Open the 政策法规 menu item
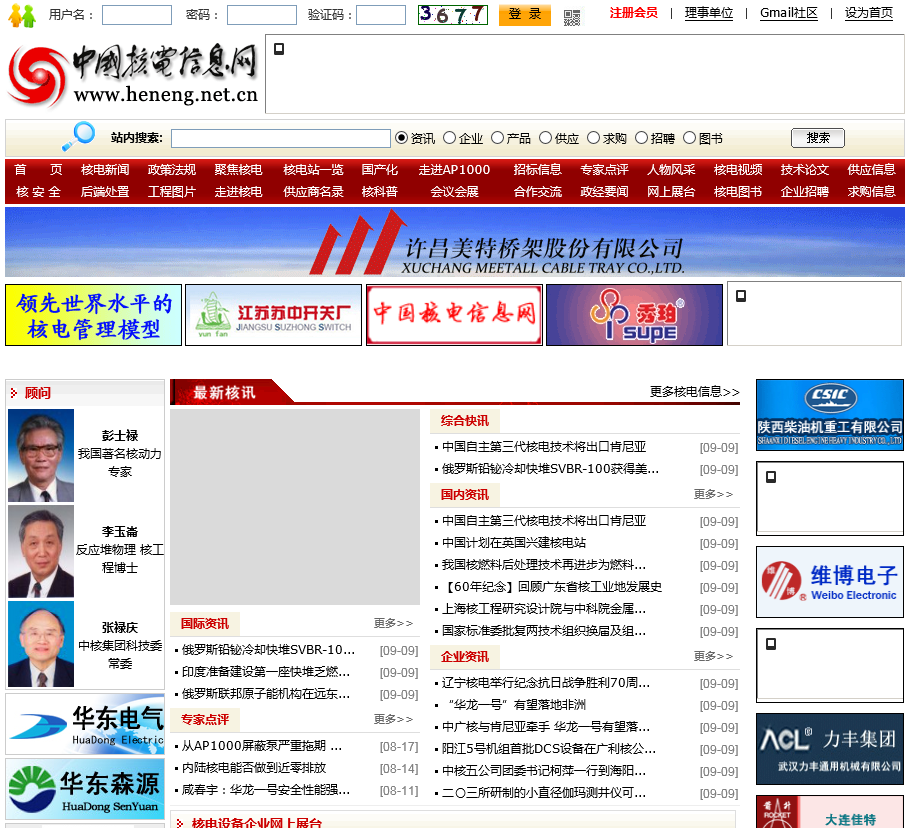Viewport: 911px width, 828px height. pyautogui.click(x=172, y=170)
